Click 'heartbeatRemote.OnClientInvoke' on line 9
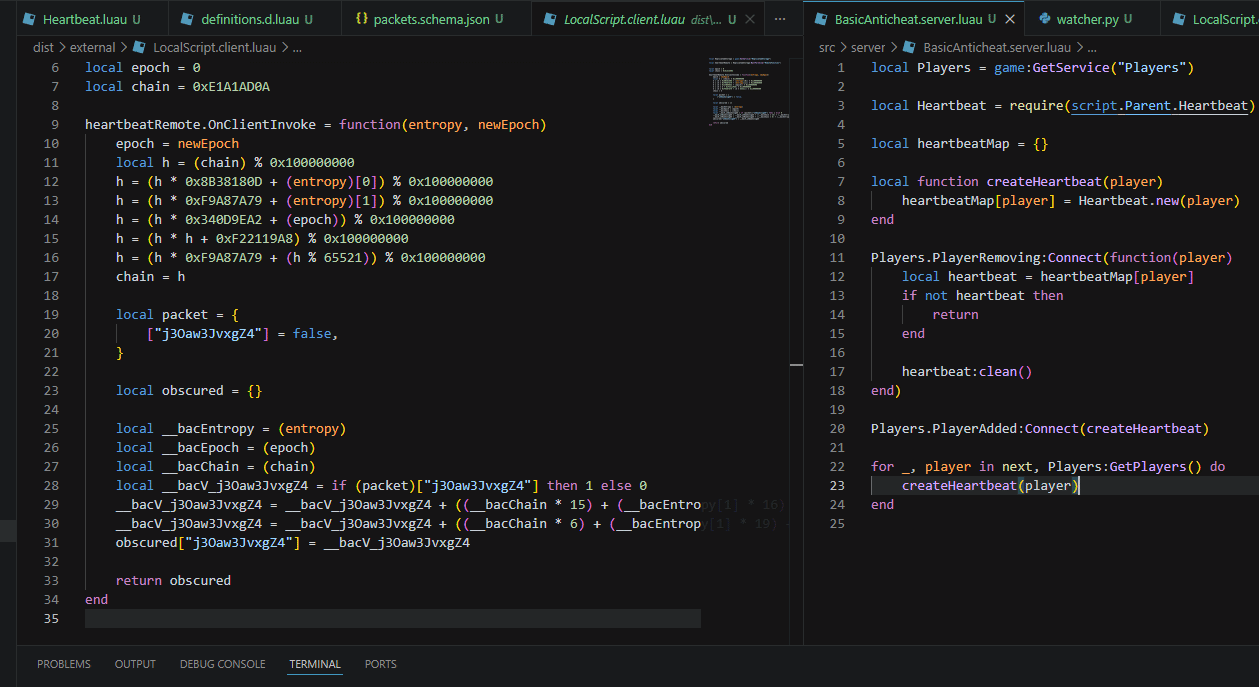 click(200, 124)
